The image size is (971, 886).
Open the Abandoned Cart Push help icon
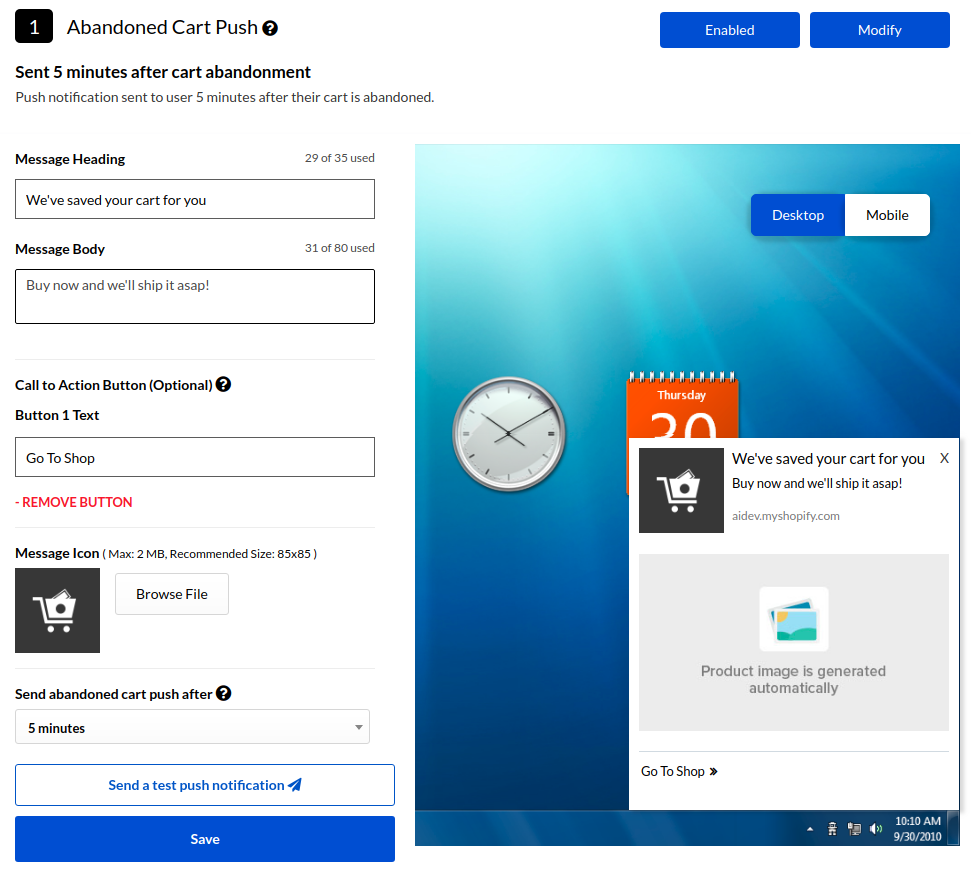coord(270,28)
